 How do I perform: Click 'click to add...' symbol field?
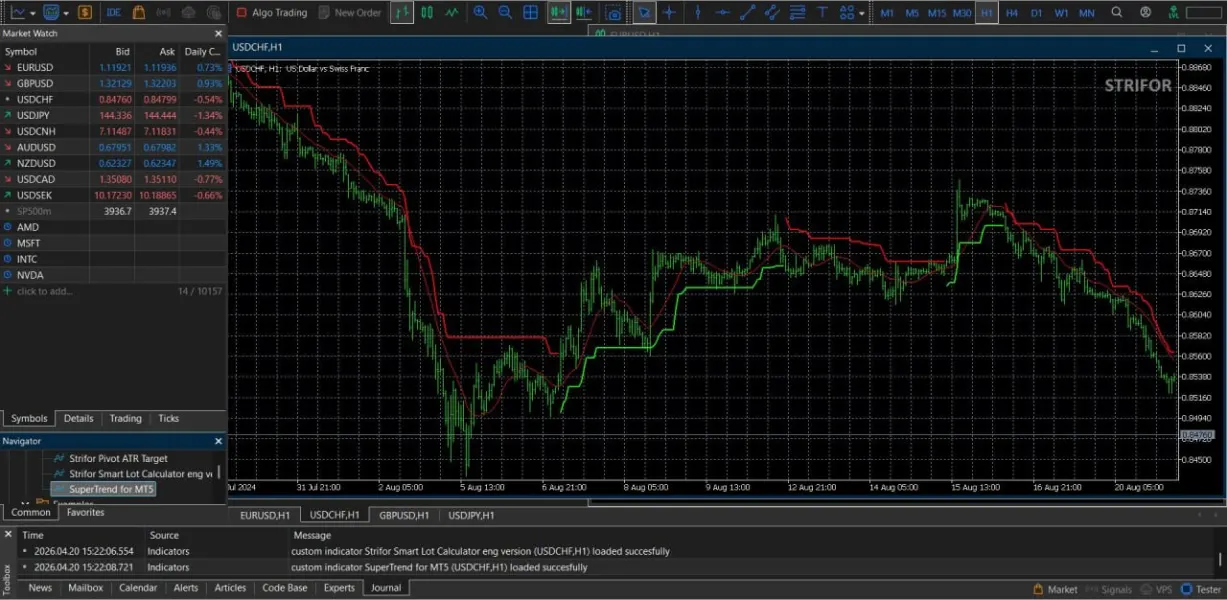click(x=44, y=291)
